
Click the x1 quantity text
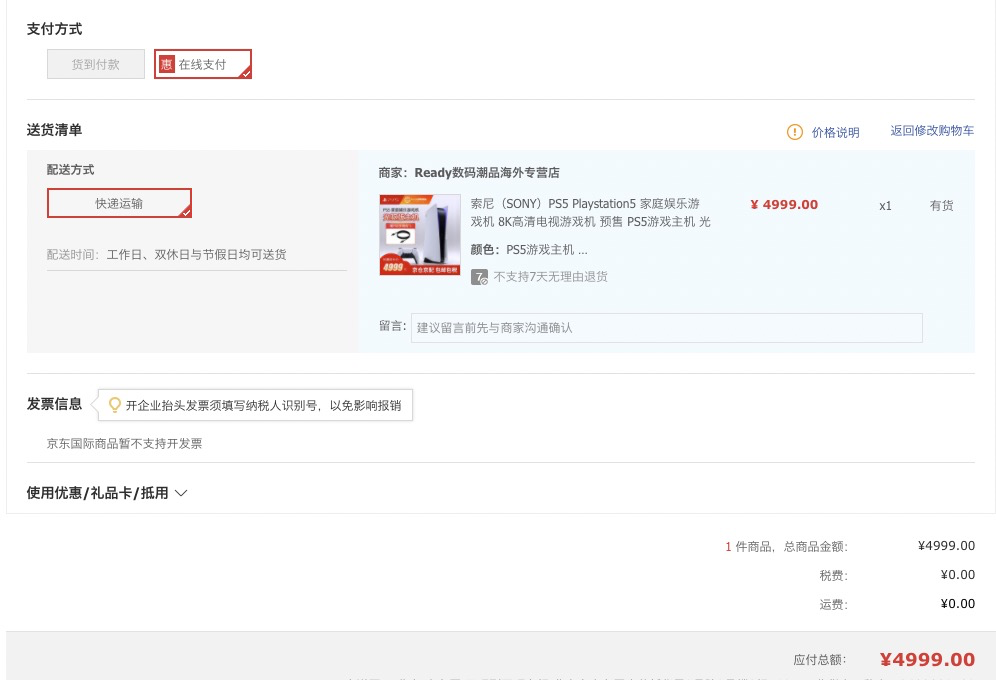click(x=885, y=206)
